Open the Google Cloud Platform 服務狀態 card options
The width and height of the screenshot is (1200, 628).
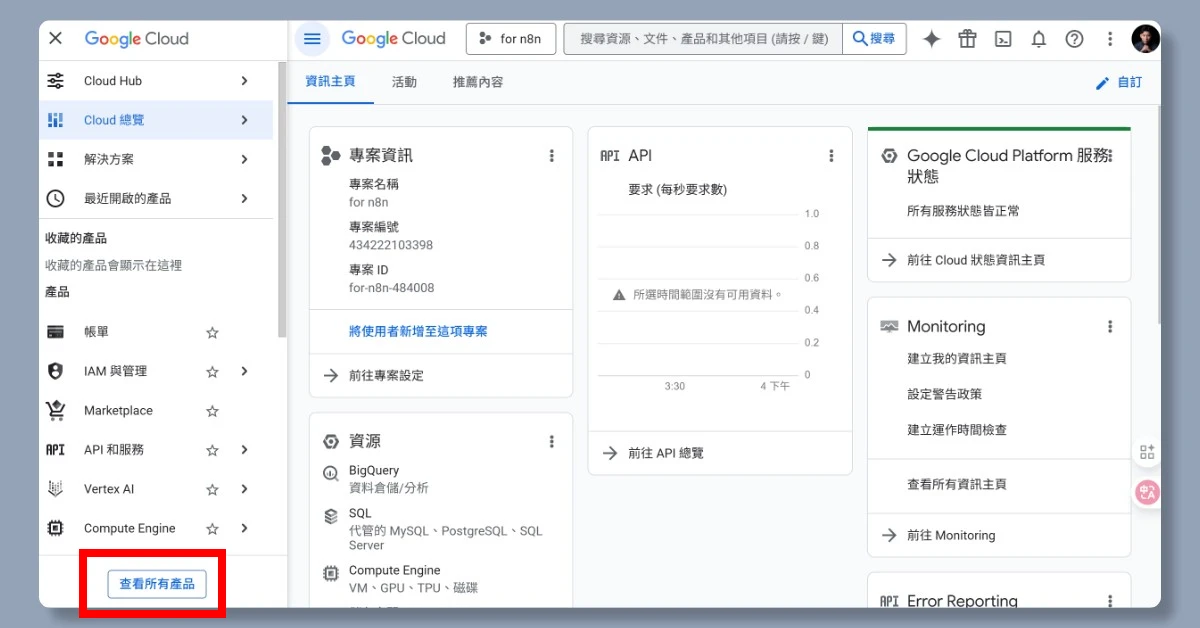(x=1110, y=157)
